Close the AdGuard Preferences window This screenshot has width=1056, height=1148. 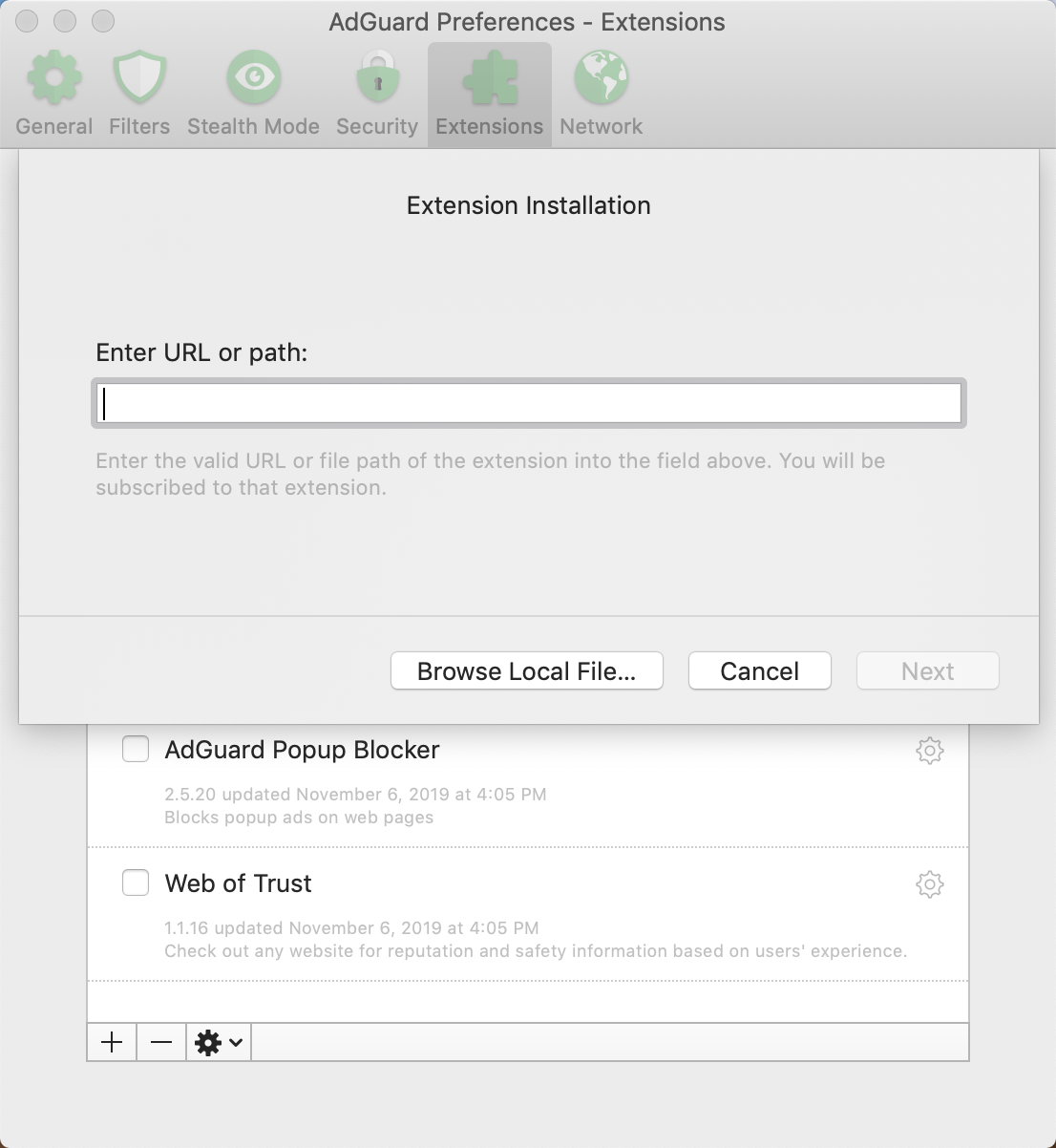point(27,21)
